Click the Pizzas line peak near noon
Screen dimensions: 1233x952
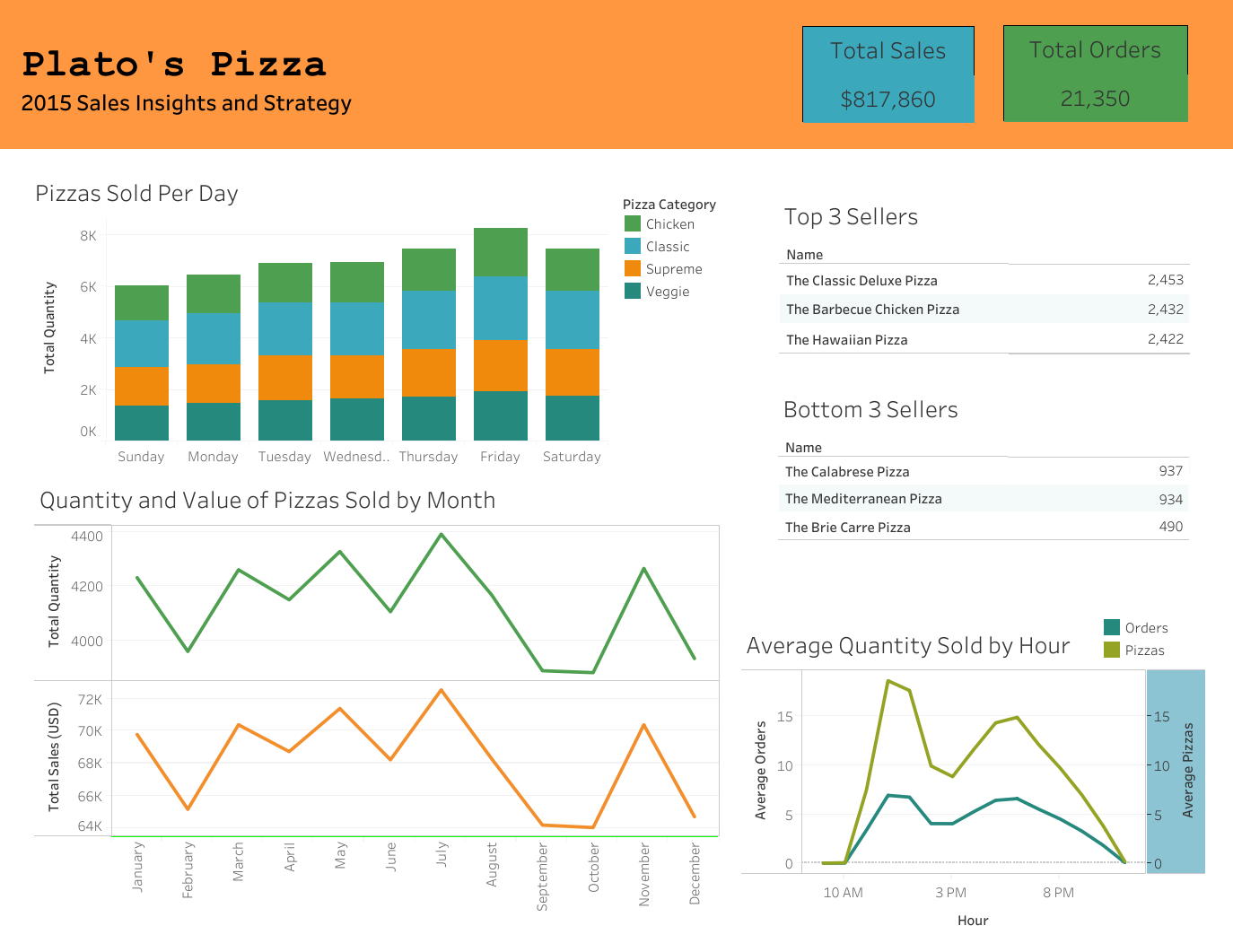[x=888, y=681]
